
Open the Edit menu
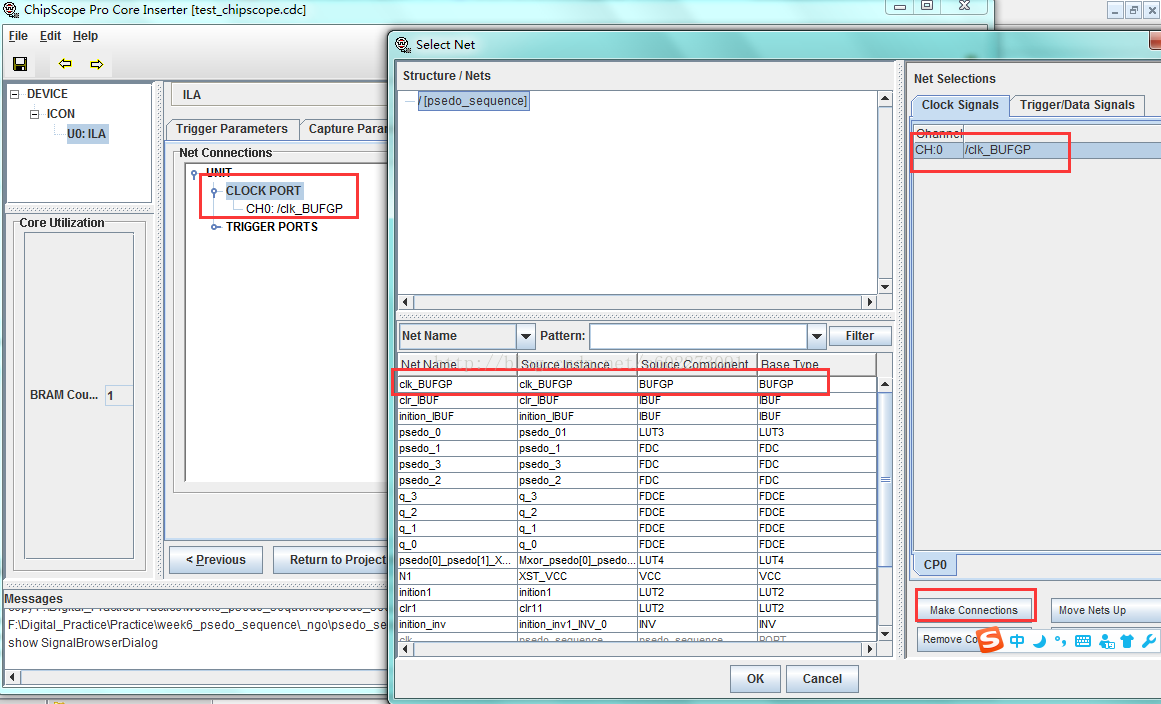(x=50, y=36)
